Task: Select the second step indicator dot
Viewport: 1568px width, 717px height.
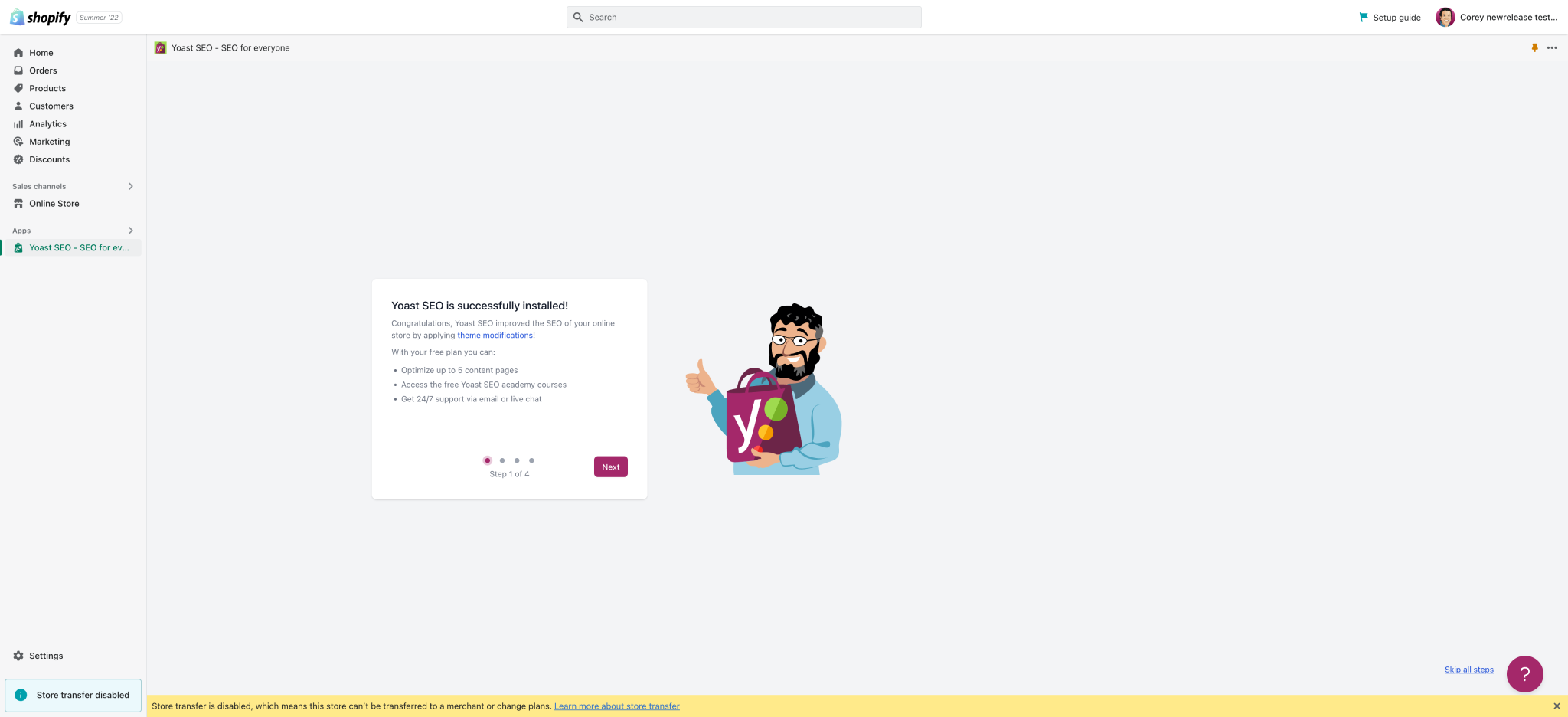Action: 502,460
